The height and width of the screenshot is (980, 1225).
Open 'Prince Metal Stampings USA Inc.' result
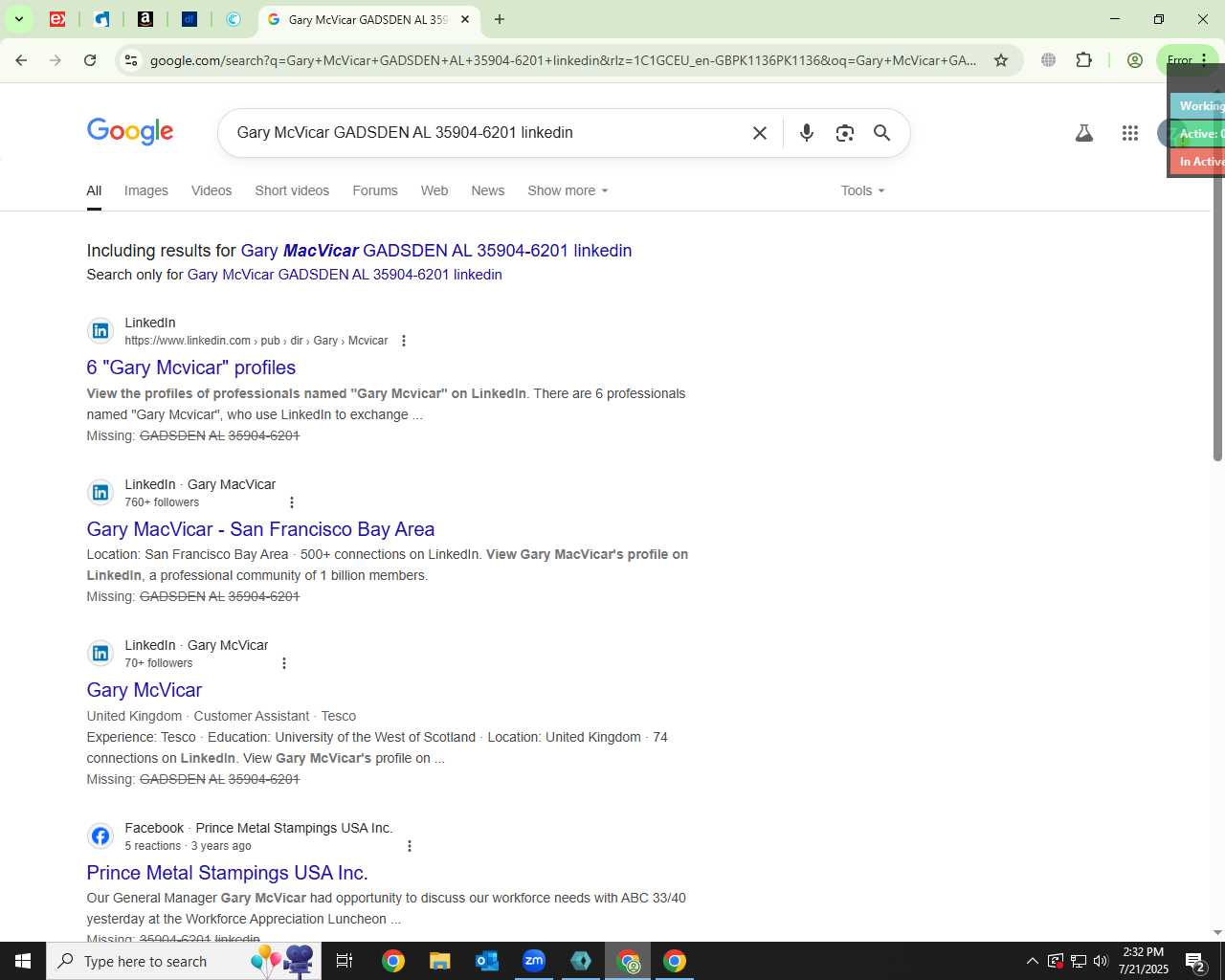click(x=227, y=873)
